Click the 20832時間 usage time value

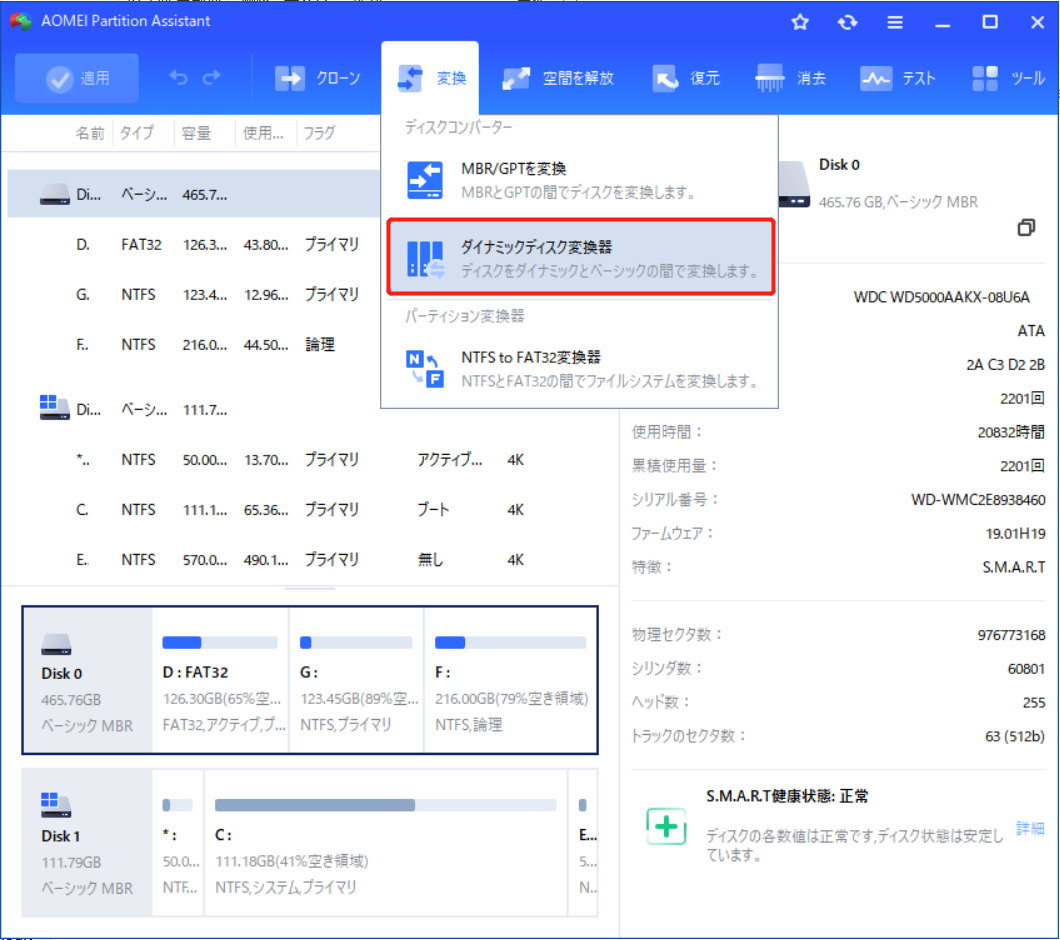pos(1011,432)
